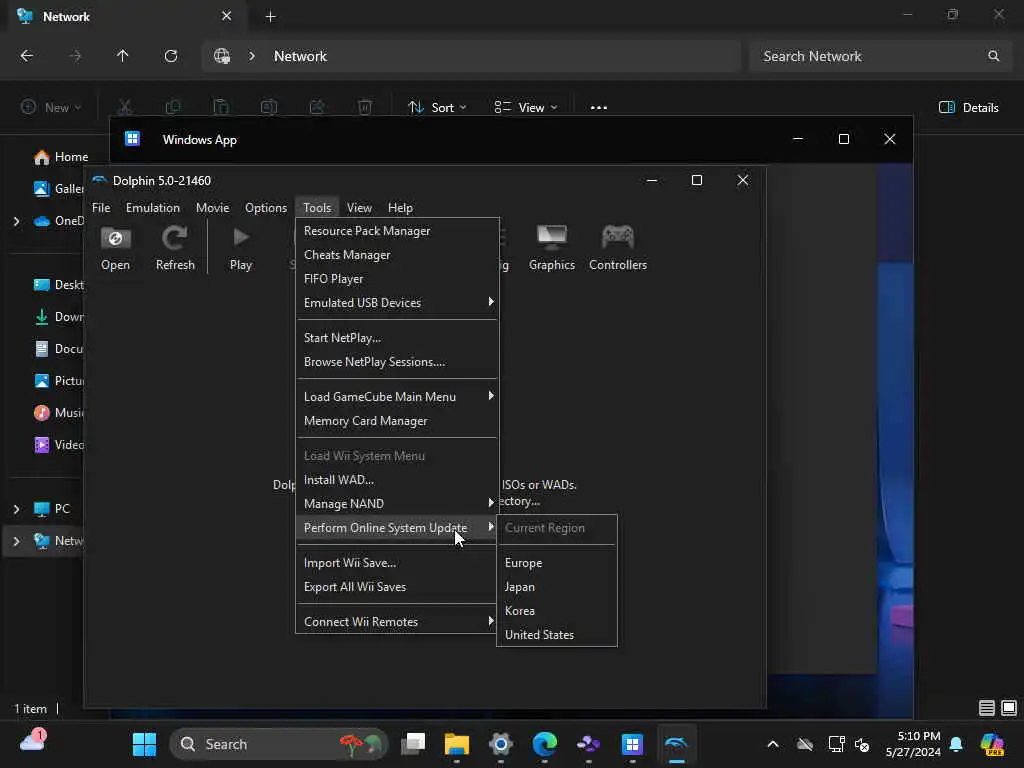Open Cheats Manager from Tools menu
Viewport: 1024px width, 768px height.
pyautogui.click(x=397, y=255)
